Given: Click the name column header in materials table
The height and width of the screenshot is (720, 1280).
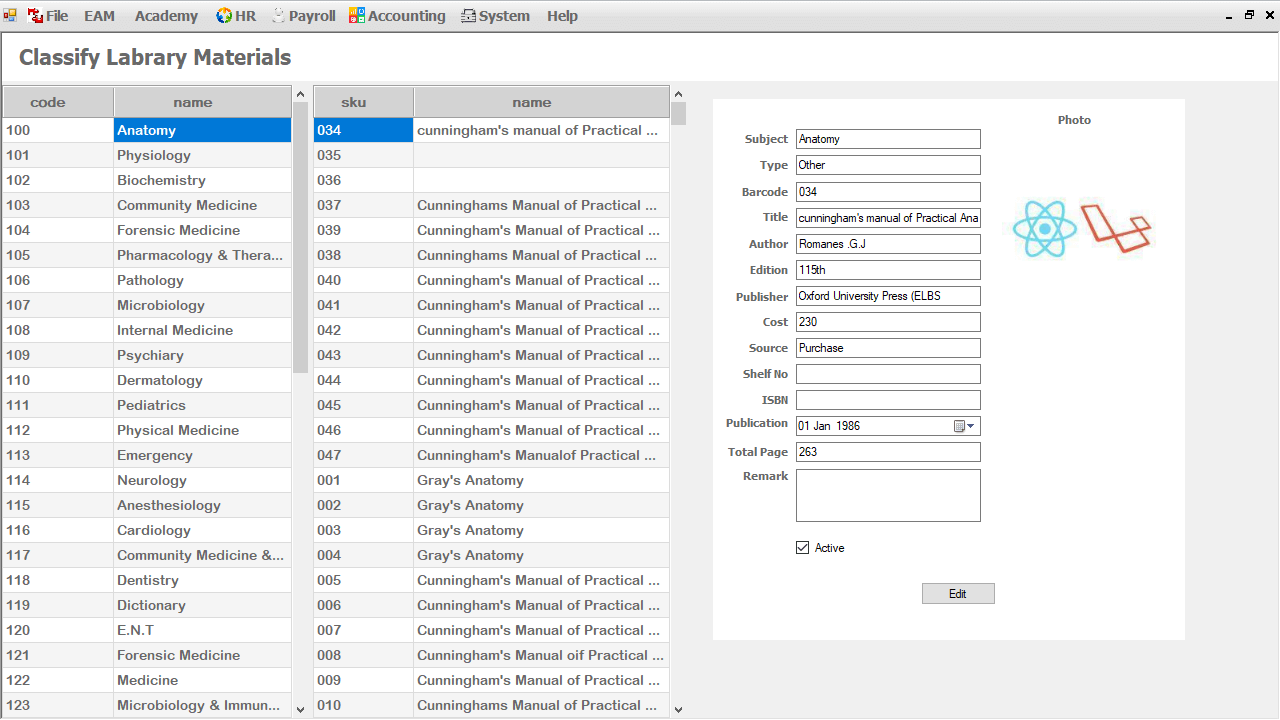Looking at the screenshot, I should pos(541,102).
